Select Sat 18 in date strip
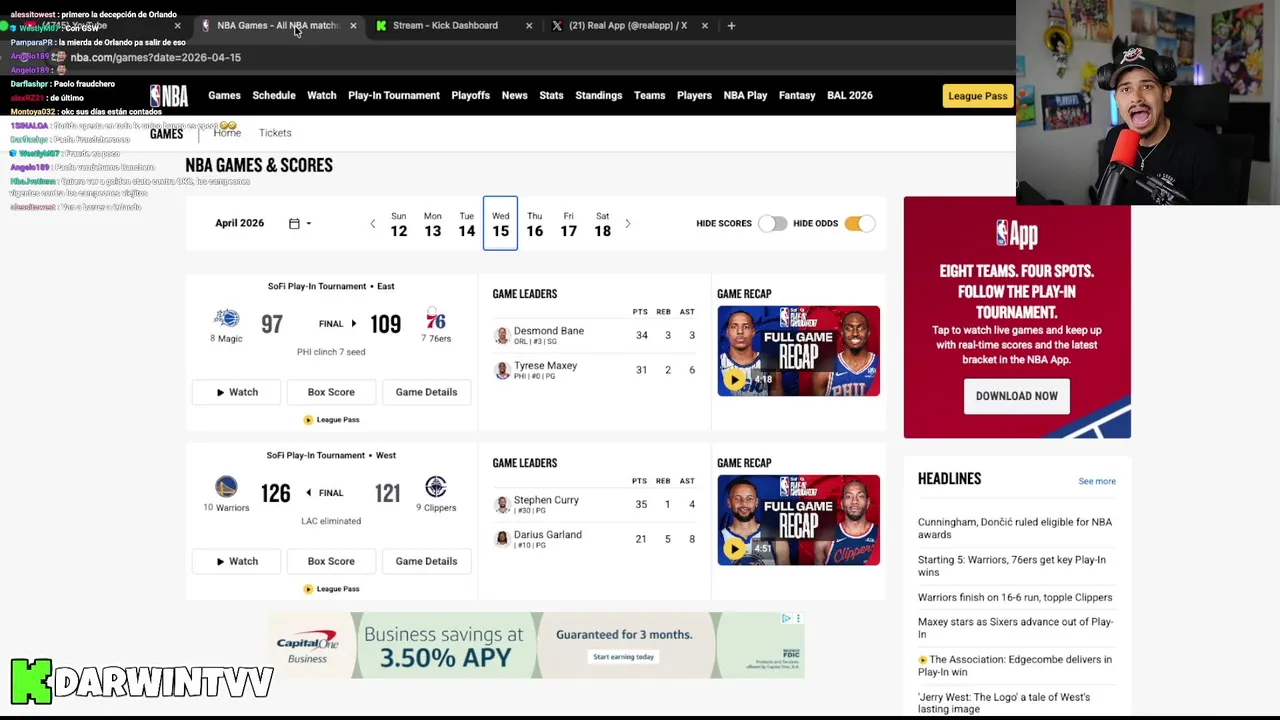The width and height of the screenshot is (1280, 720). pos(602,224)
